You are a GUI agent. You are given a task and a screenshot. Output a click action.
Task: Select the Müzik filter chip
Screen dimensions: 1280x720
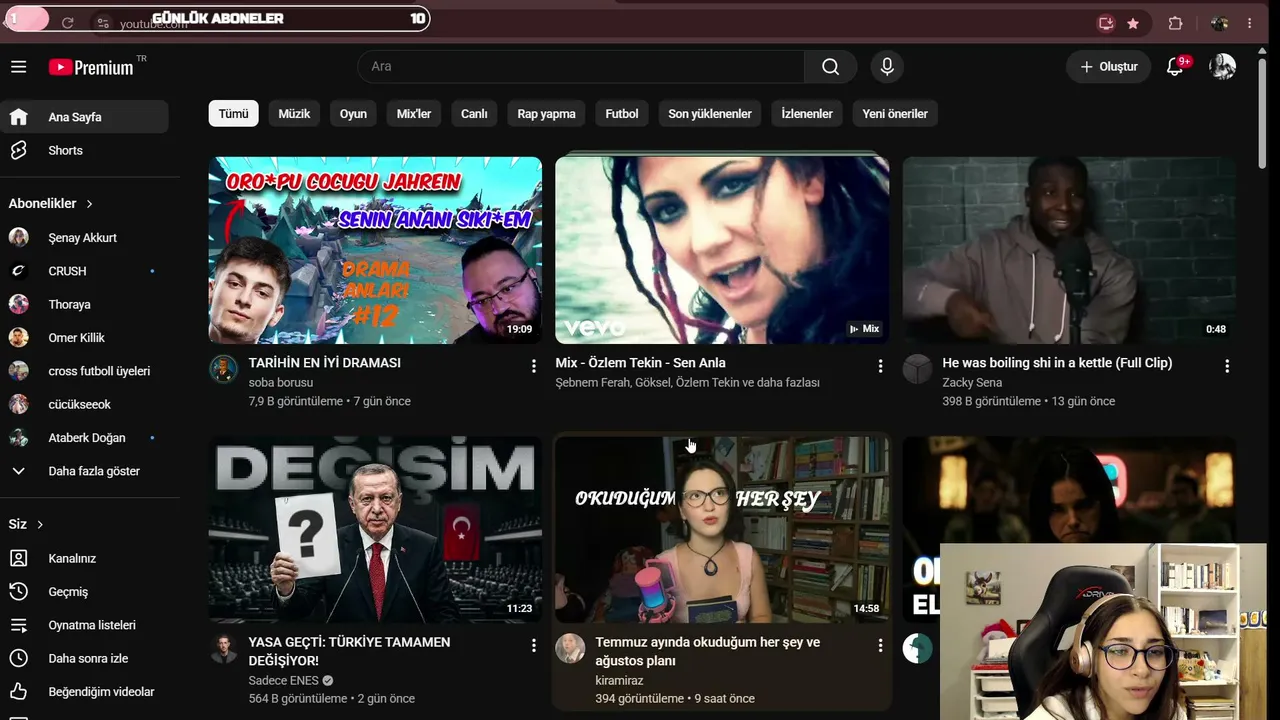point(294,114)
